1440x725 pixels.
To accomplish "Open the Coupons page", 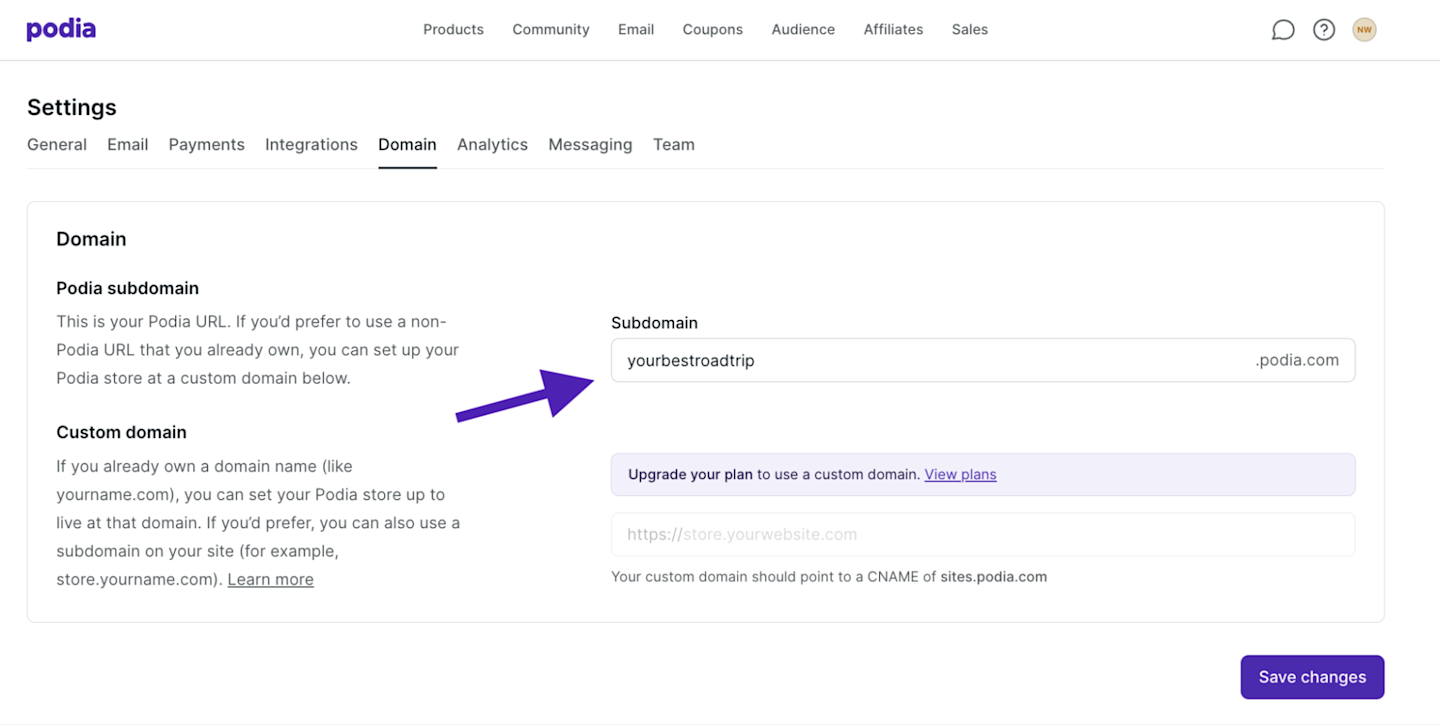I will pyautogui.click(x=713, y=30).
